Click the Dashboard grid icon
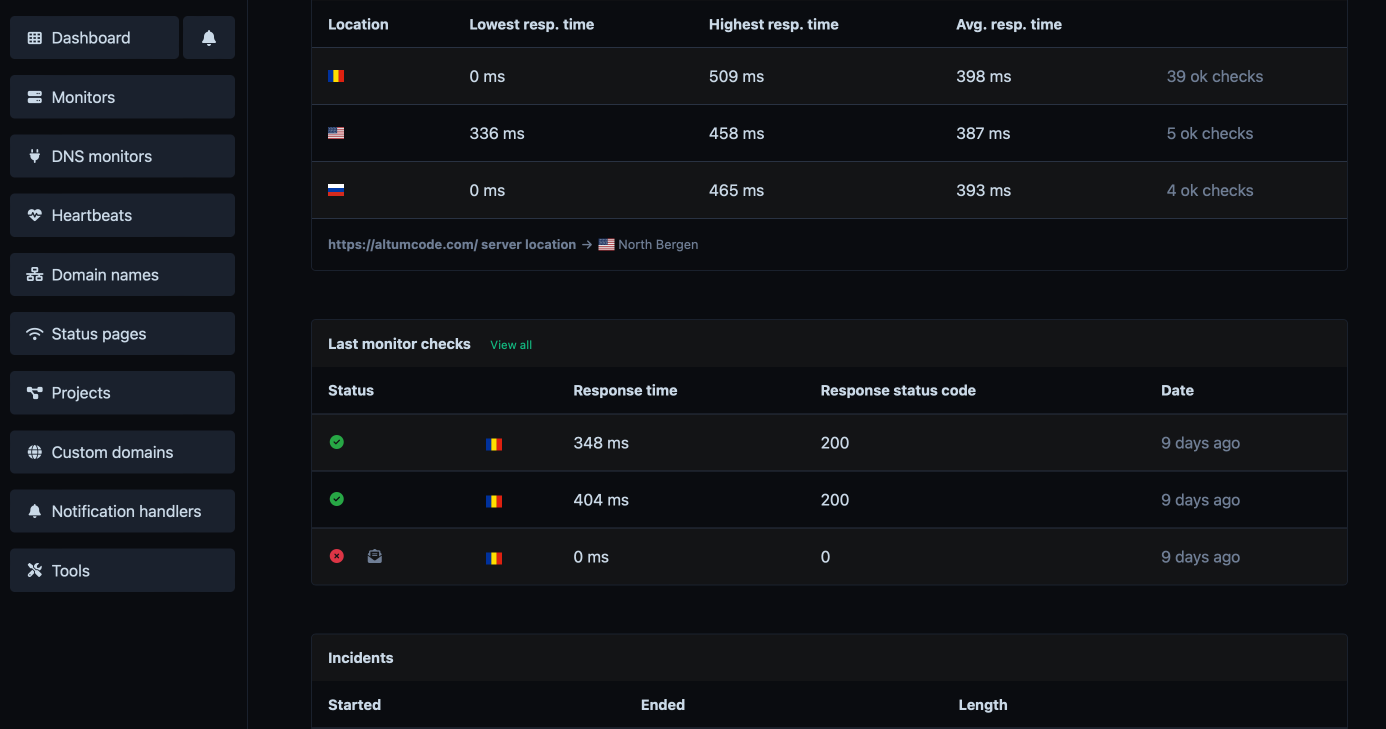This screenshot has width=1386, height=729. [x=35, y=38]
